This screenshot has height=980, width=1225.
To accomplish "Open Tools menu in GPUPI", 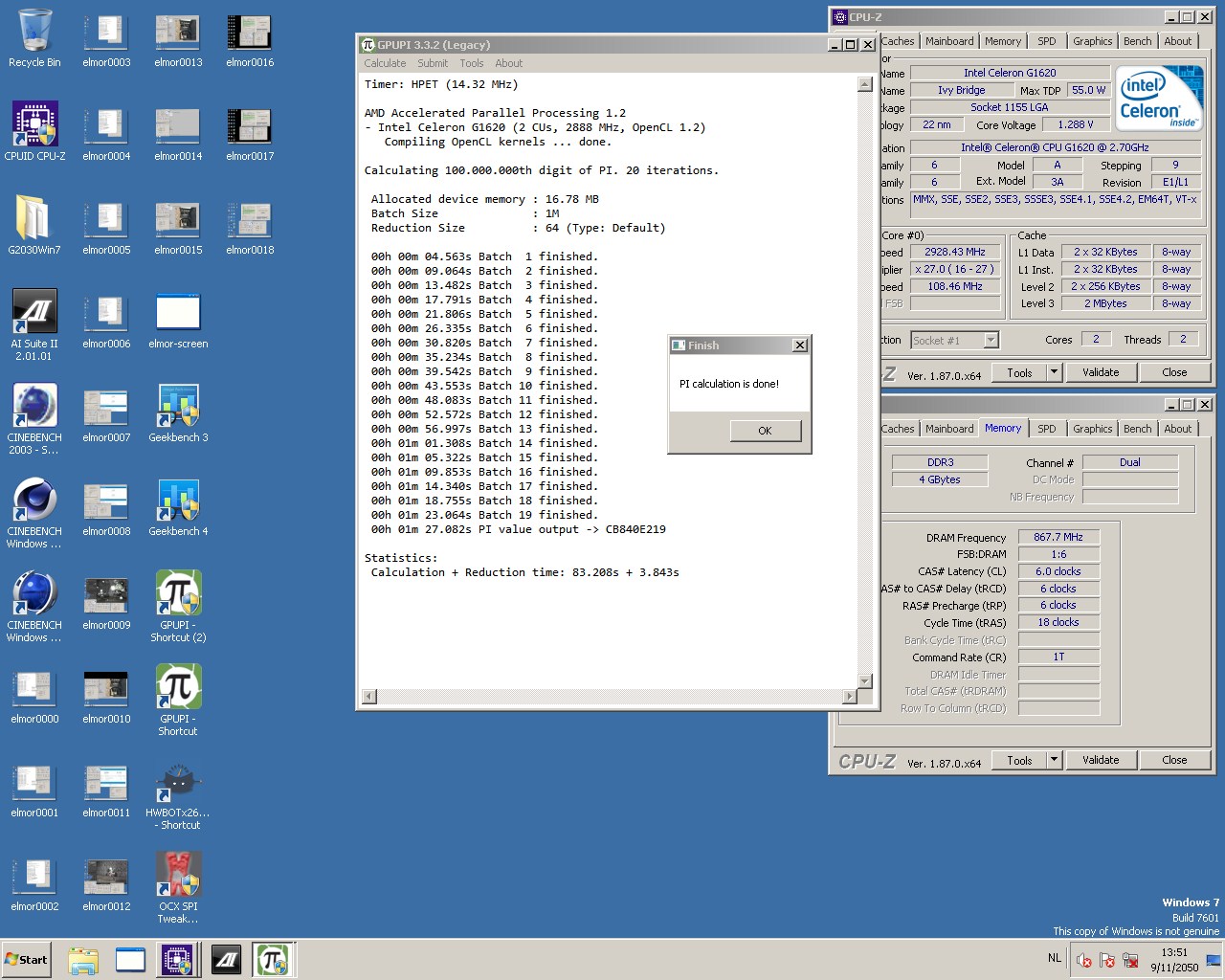I will 472,63.
